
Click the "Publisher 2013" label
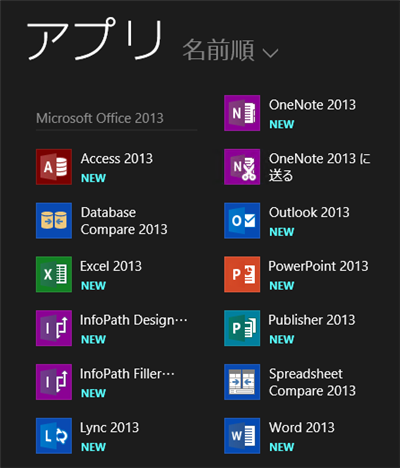click(x=312, y=320)
